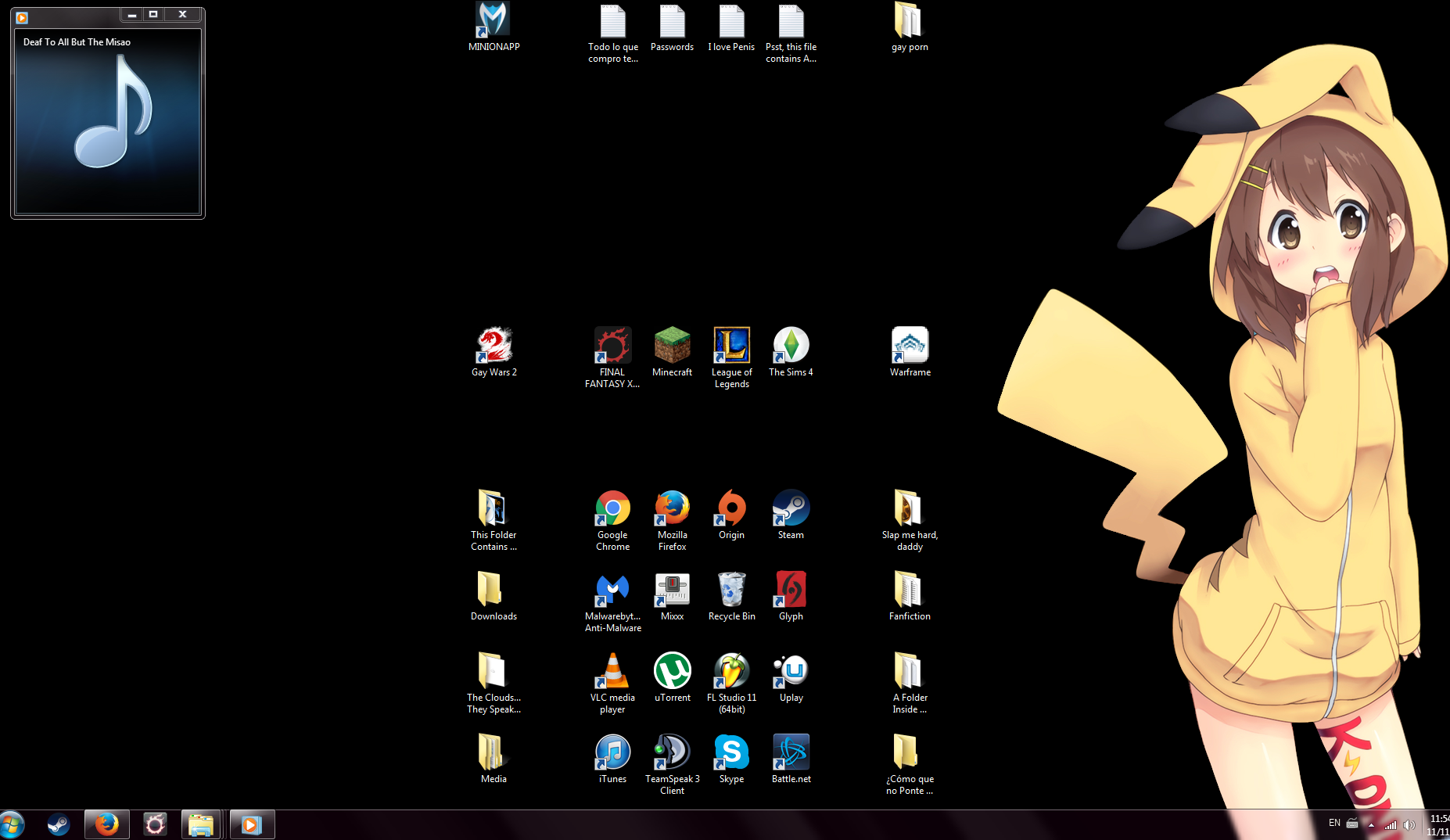The height and width of the screenshot is (840, 1450).
Task: Open Google Chrome desktop shortcut
Action: click(x=613, y=520)
